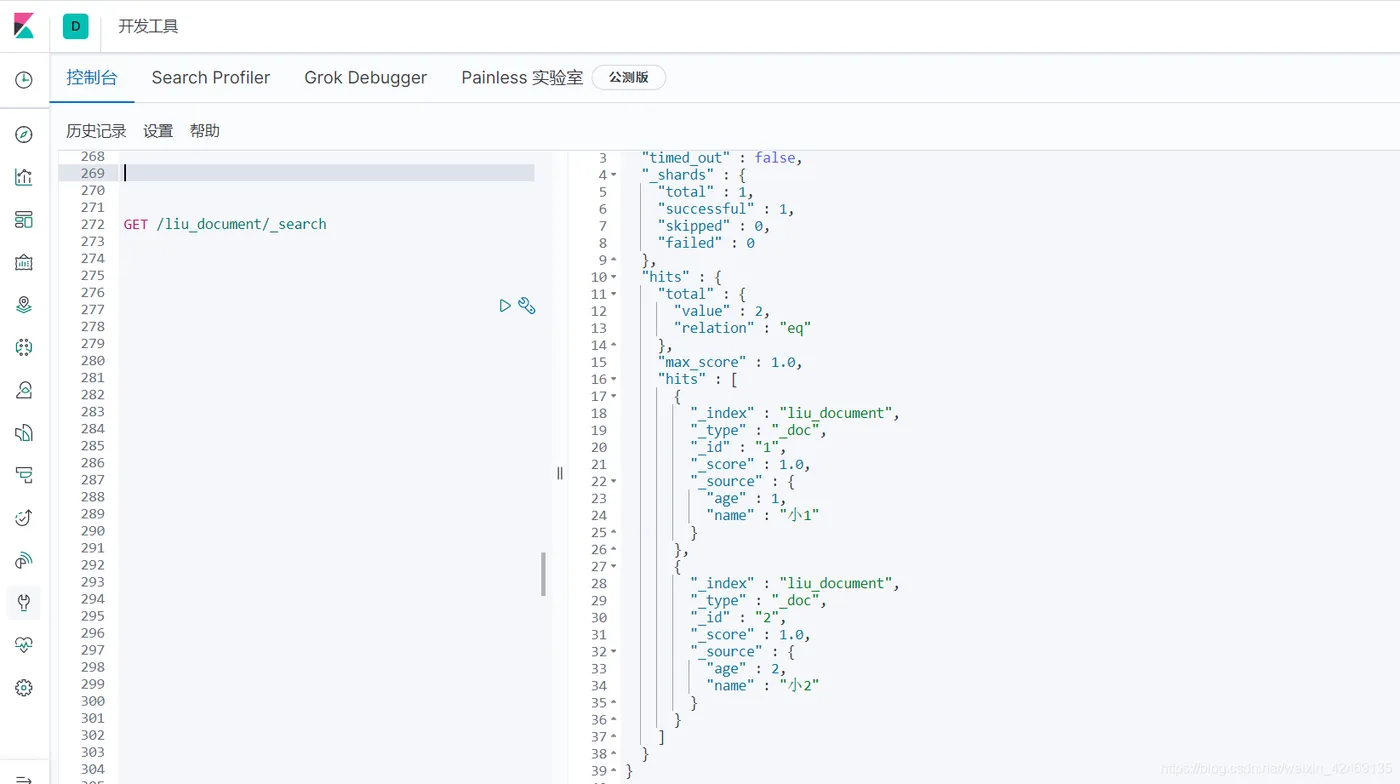Open 历史记录 history panel
The height and width of the screenshot is (784, 1400).
96,131
